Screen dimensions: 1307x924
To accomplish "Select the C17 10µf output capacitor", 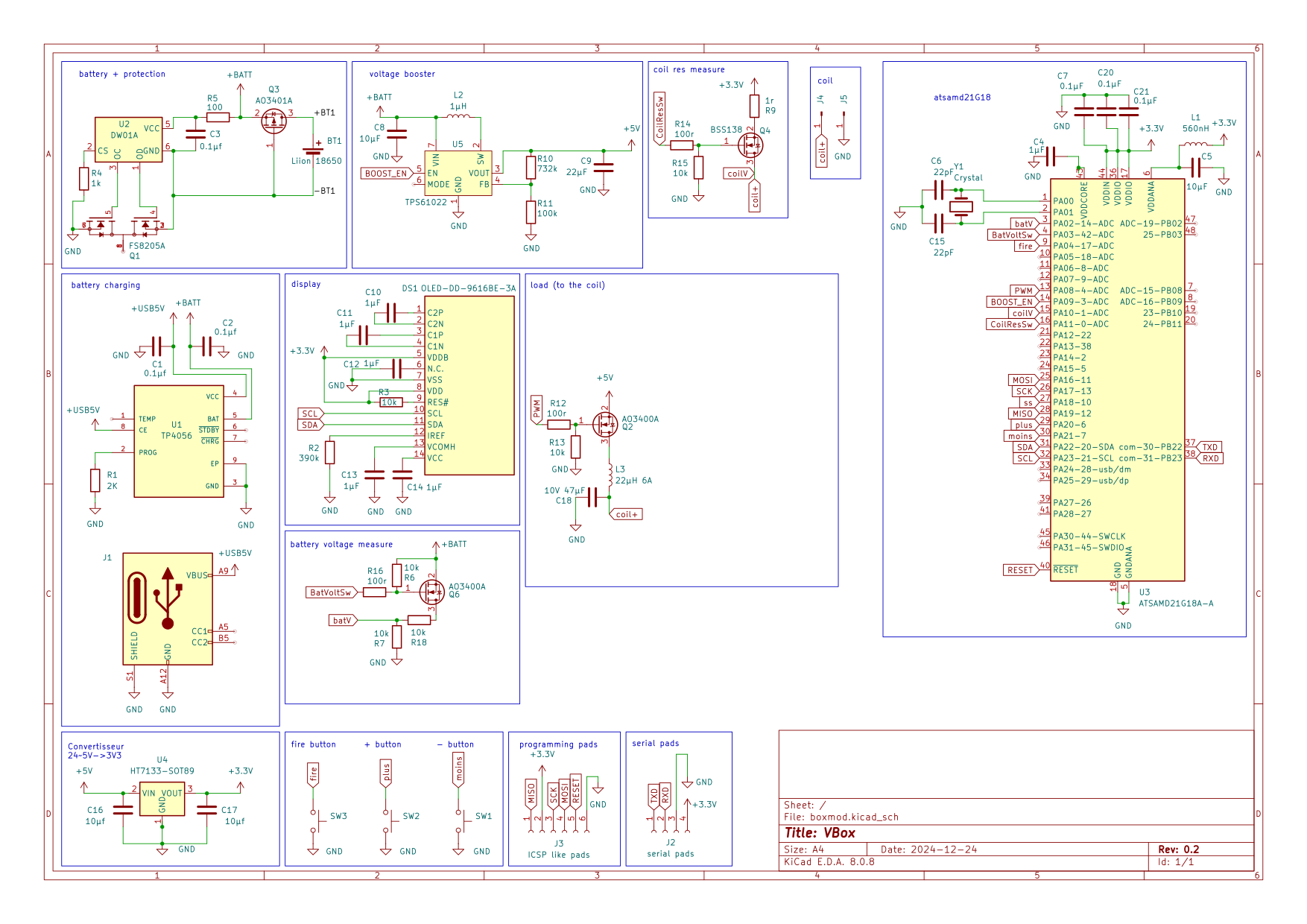I will click(207, 810).
